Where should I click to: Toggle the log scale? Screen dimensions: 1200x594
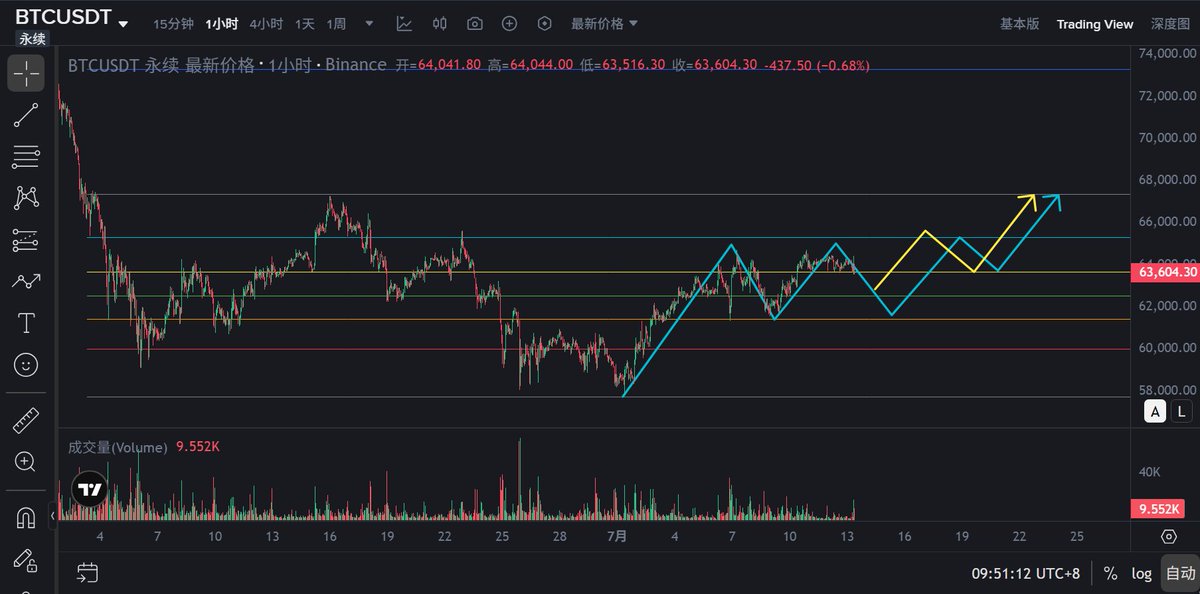pos(1141,574)
